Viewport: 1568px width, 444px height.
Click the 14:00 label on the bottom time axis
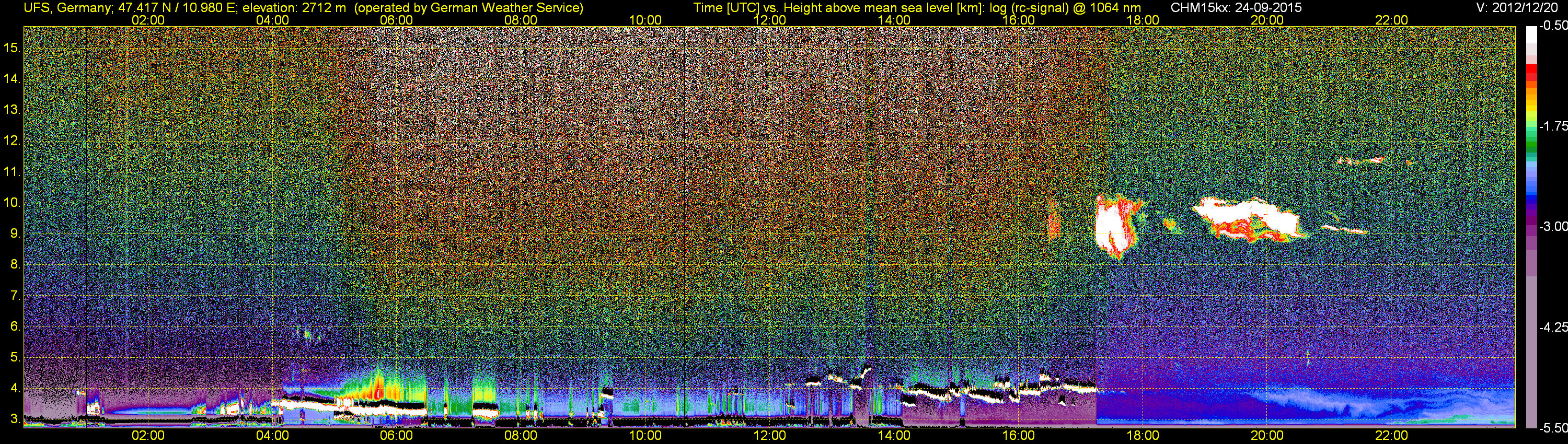point(894,436)
